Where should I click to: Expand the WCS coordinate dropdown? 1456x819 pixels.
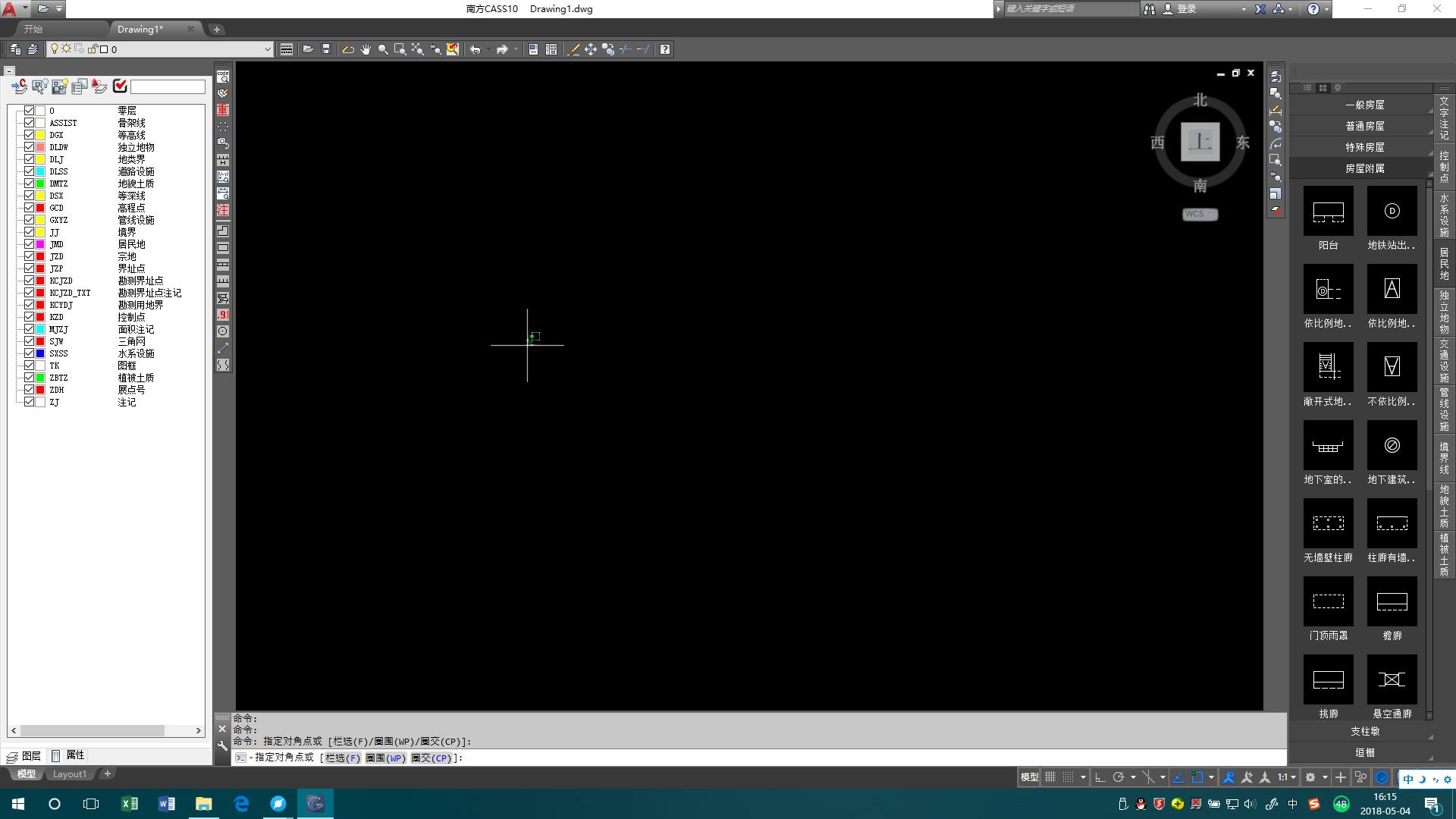pyautogui.click(x=1200, y=214)
